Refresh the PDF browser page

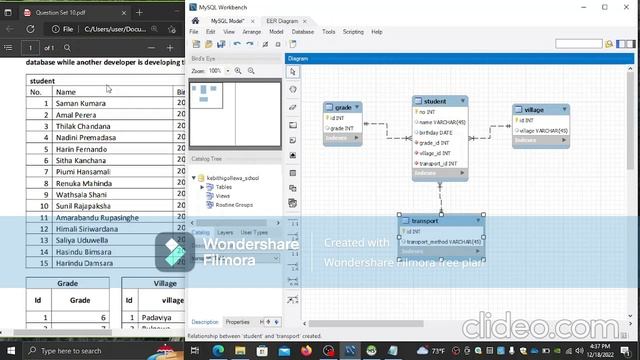30,29
